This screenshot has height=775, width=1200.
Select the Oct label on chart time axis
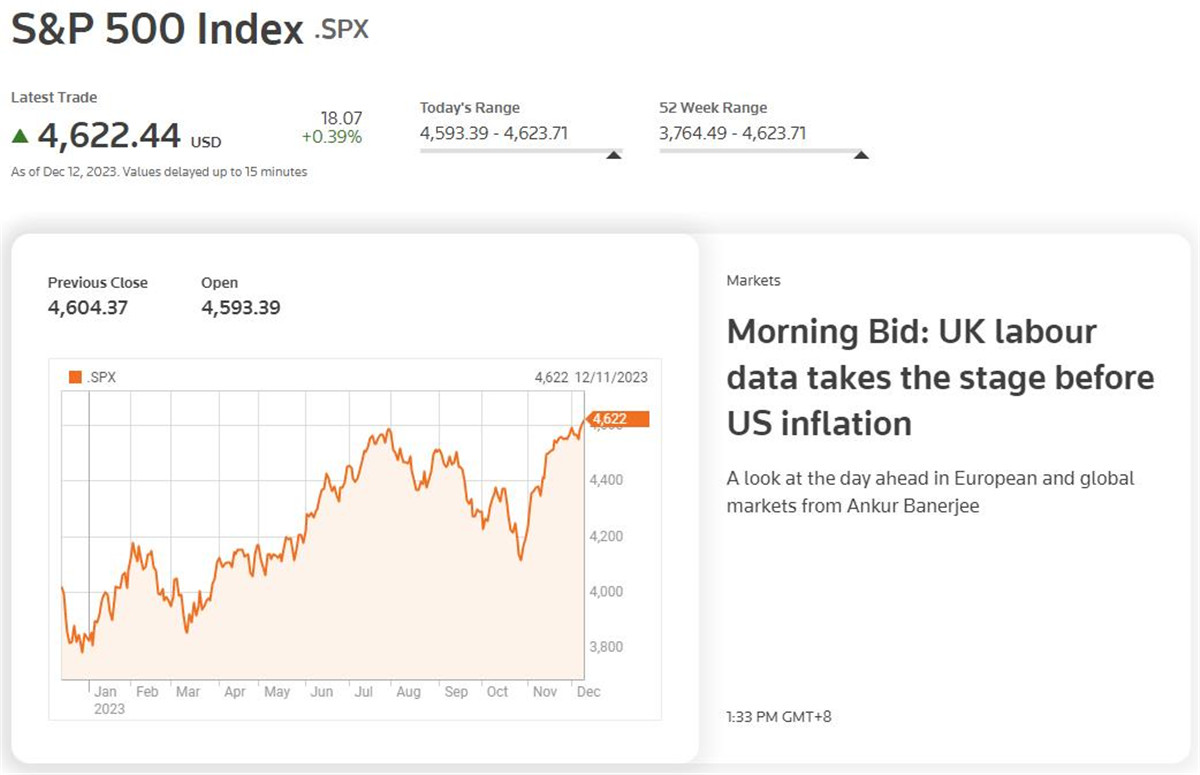click(497, 692)
